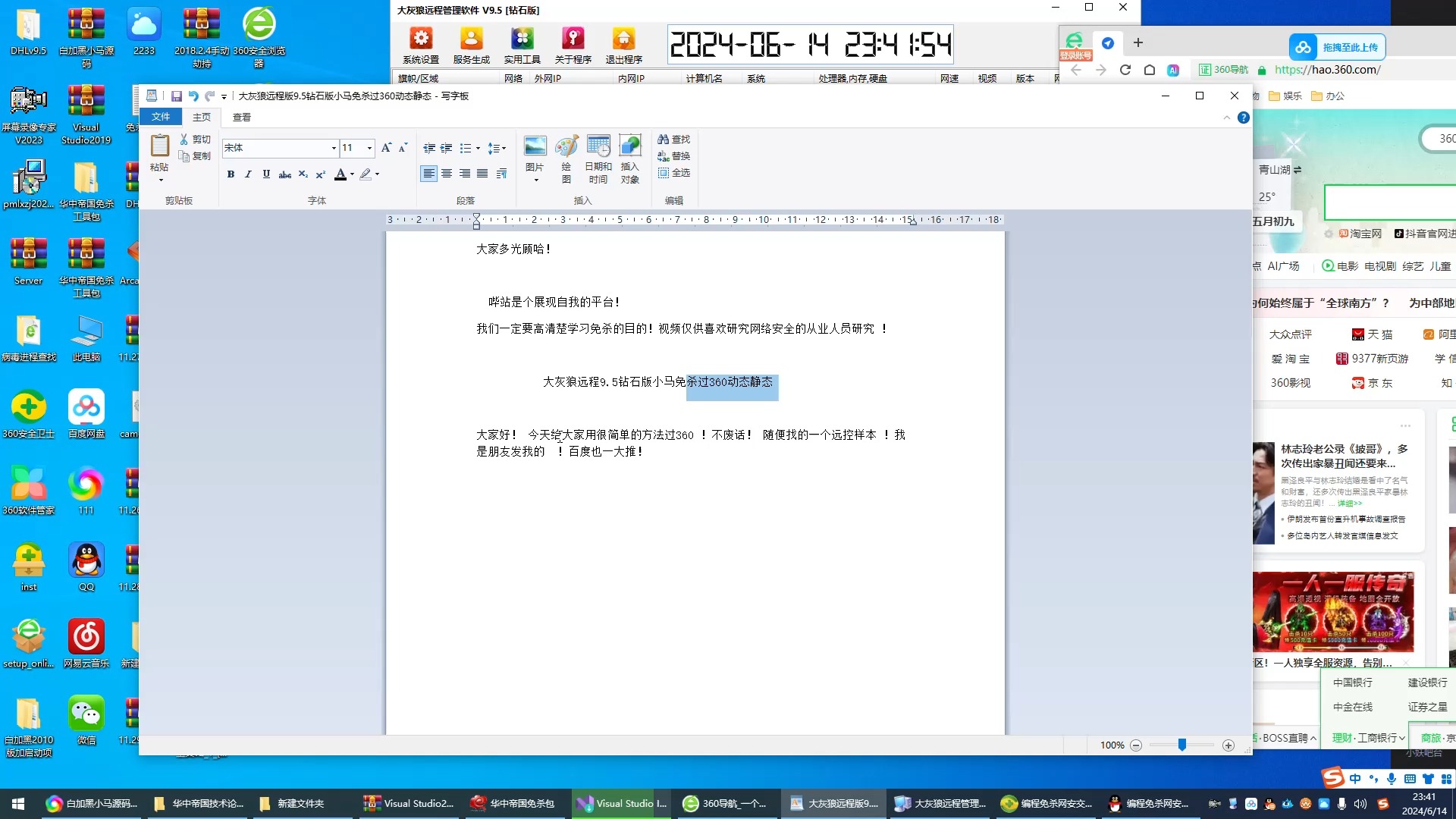Screen dimensions: 1456x819
Task: Click the Save icon in WordPad quick access toolbar
Action: [x=176, y=96]
